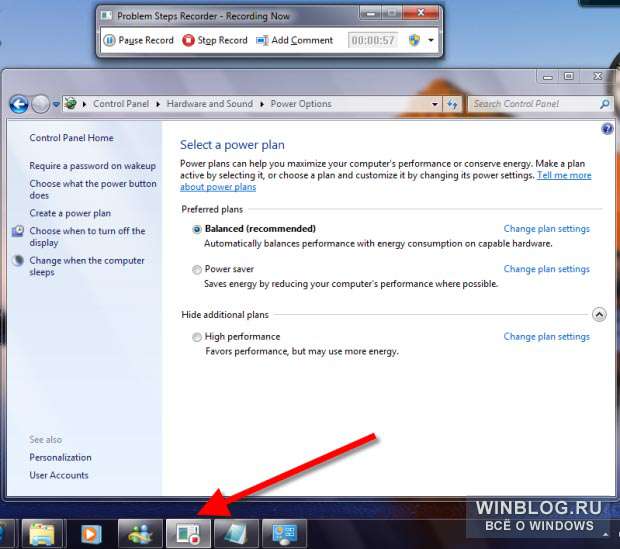Click the moon icon beside computer sleeps

[18, 260]
